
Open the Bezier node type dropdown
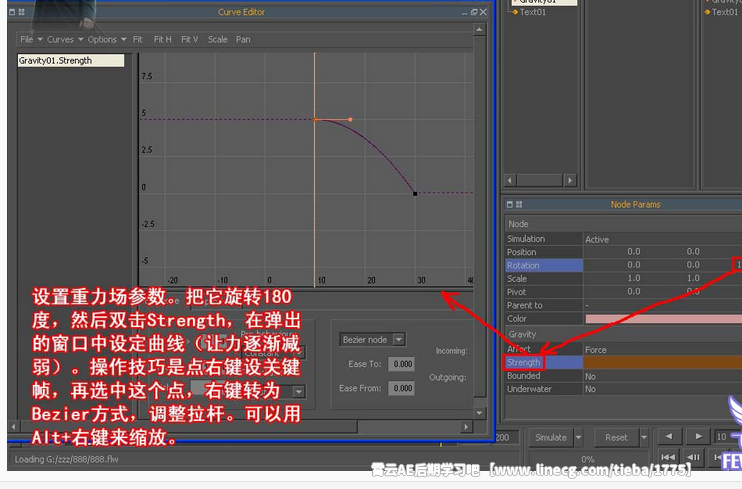point(372,339)
